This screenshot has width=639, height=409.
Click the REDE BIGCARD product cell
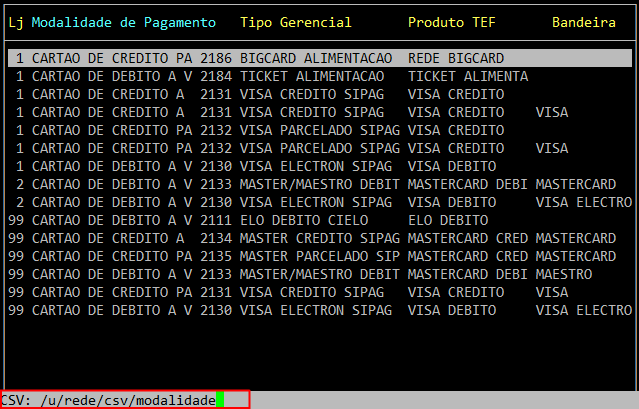coord(455,59)
